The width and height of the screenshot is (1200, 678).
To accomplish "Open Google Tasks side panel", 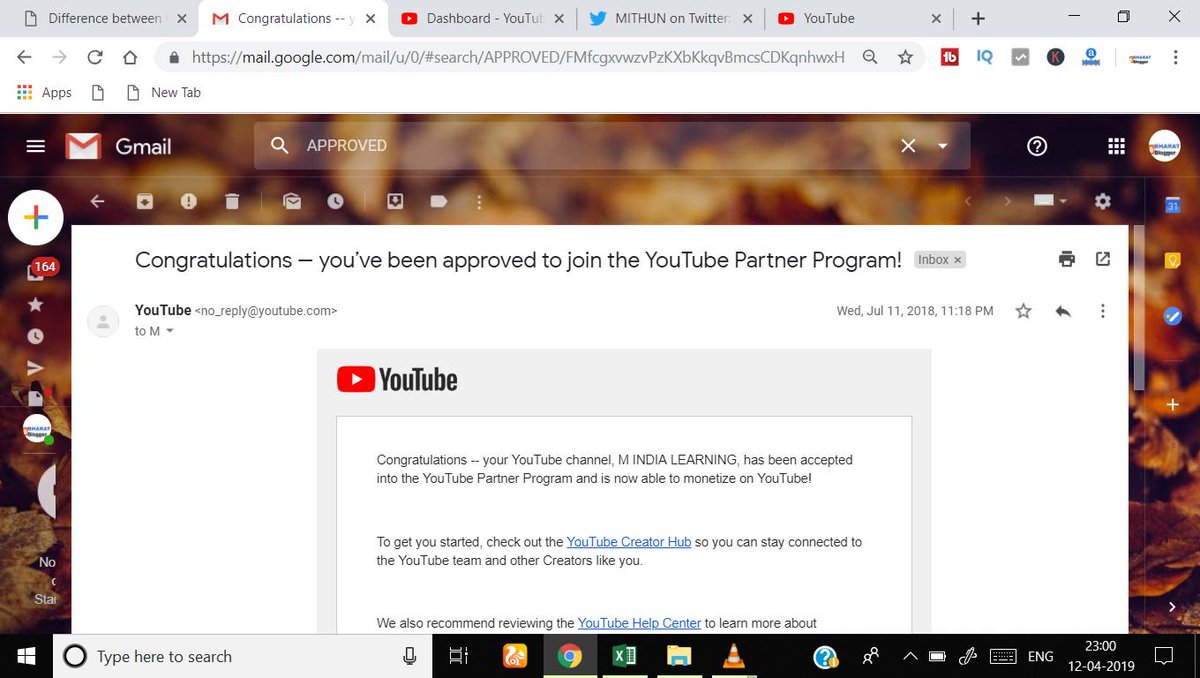I will point(1173,315).
